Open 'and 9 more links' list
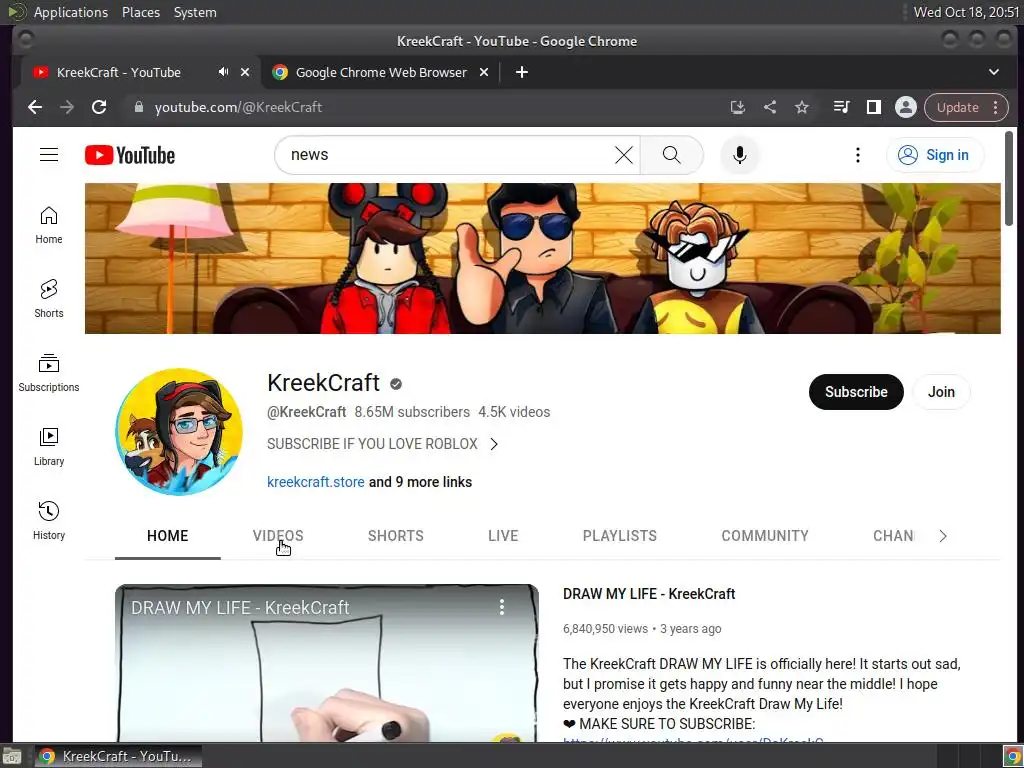Screen dimensions: 1024x768 421,482
